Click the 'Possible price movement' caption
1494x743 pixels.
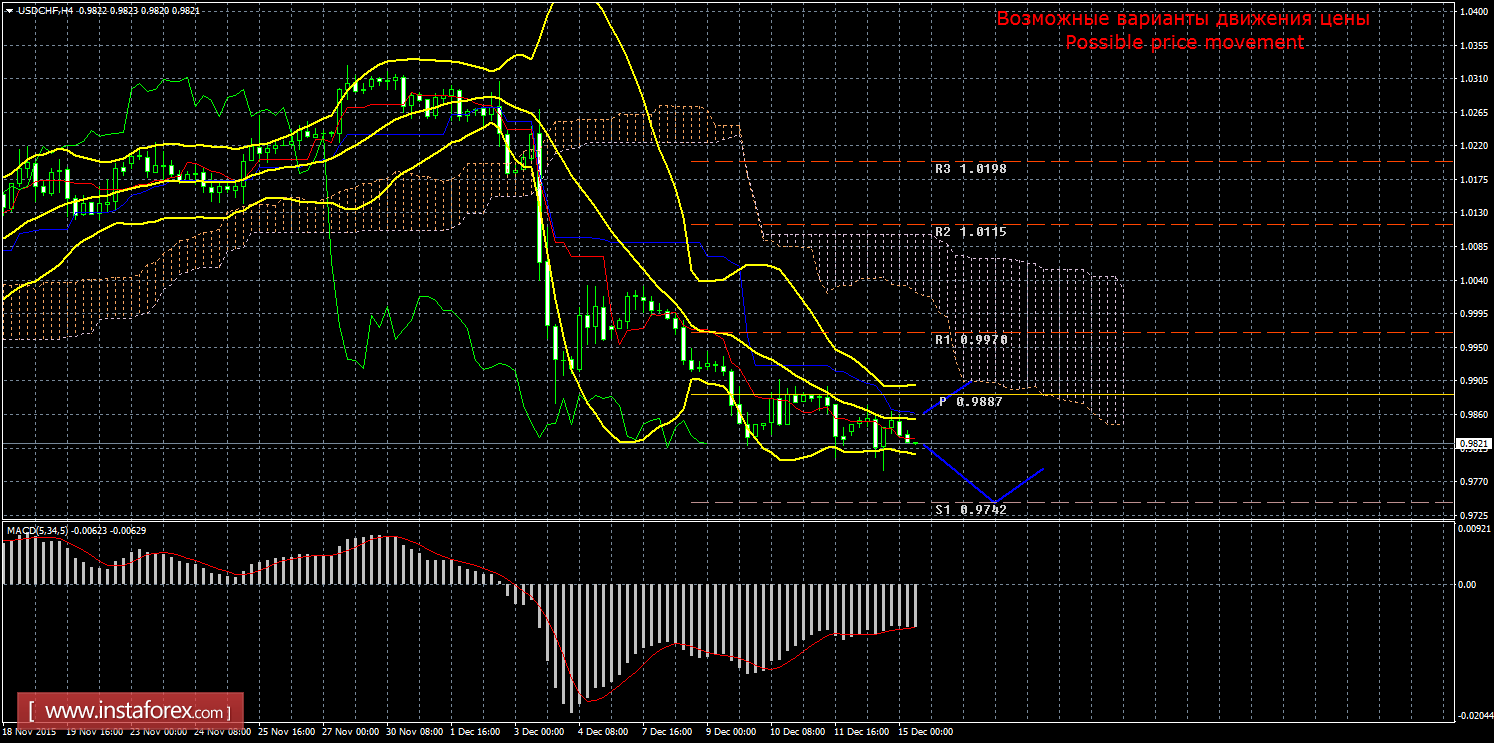coord(1183,42)
